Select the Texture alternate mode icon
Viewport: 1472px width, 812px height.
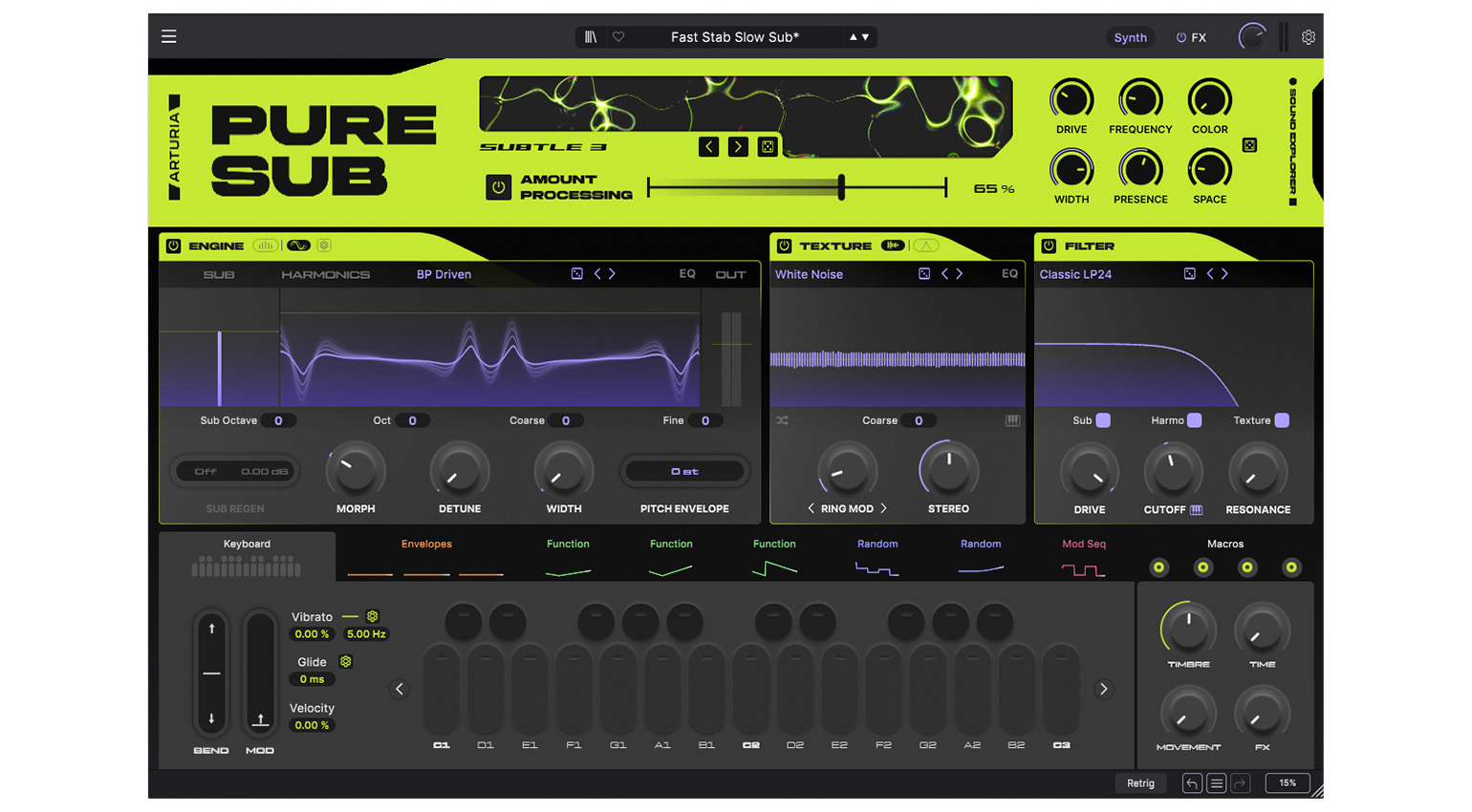tap(925, 246)
